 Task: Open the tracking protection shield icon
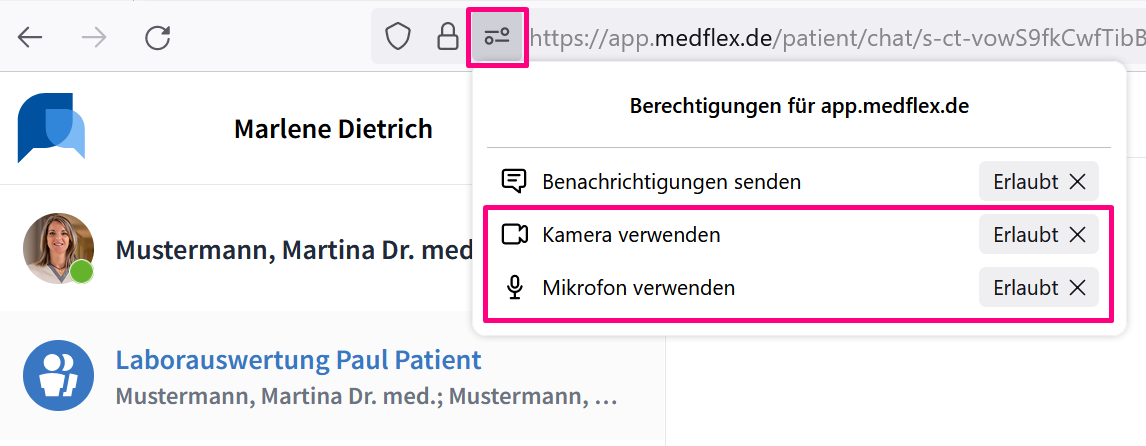pos(398,37)
